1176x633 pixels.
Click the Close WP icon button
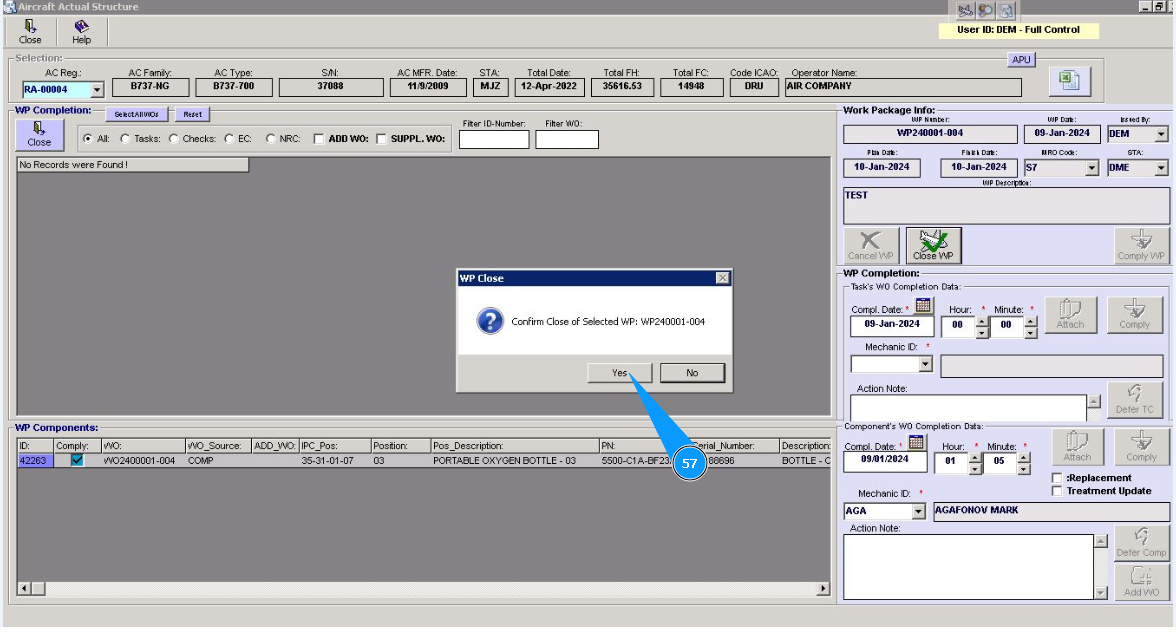click(x=933, y=245)
